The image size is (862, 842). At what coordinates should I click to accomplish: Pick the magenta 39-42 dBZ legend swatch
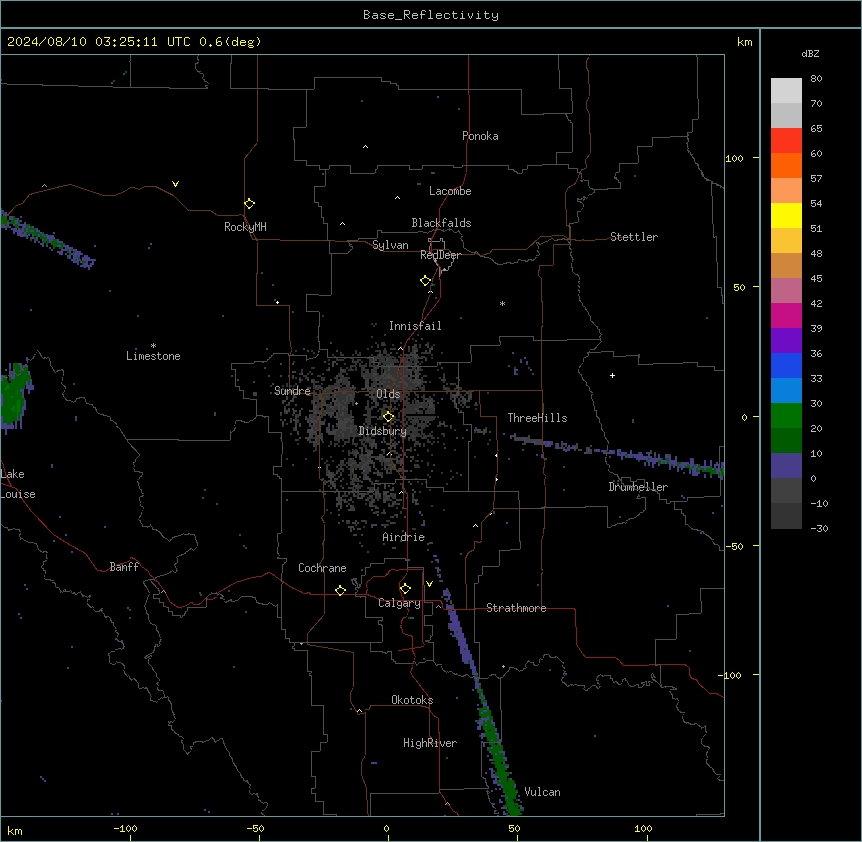tap(786, 315)
